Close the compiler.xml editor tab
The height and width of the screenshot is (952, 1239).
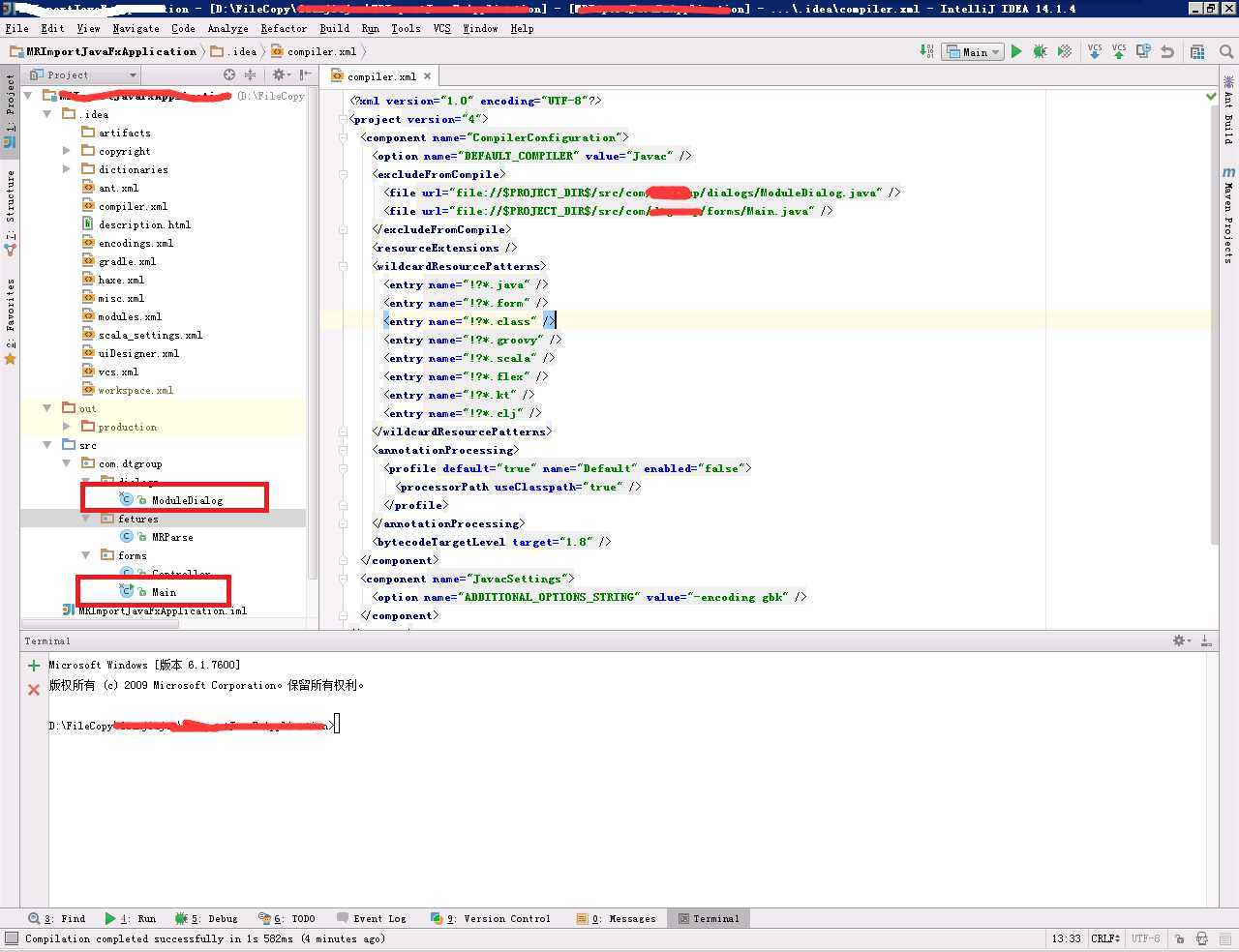pyautogui.click(x=427, y=75)
